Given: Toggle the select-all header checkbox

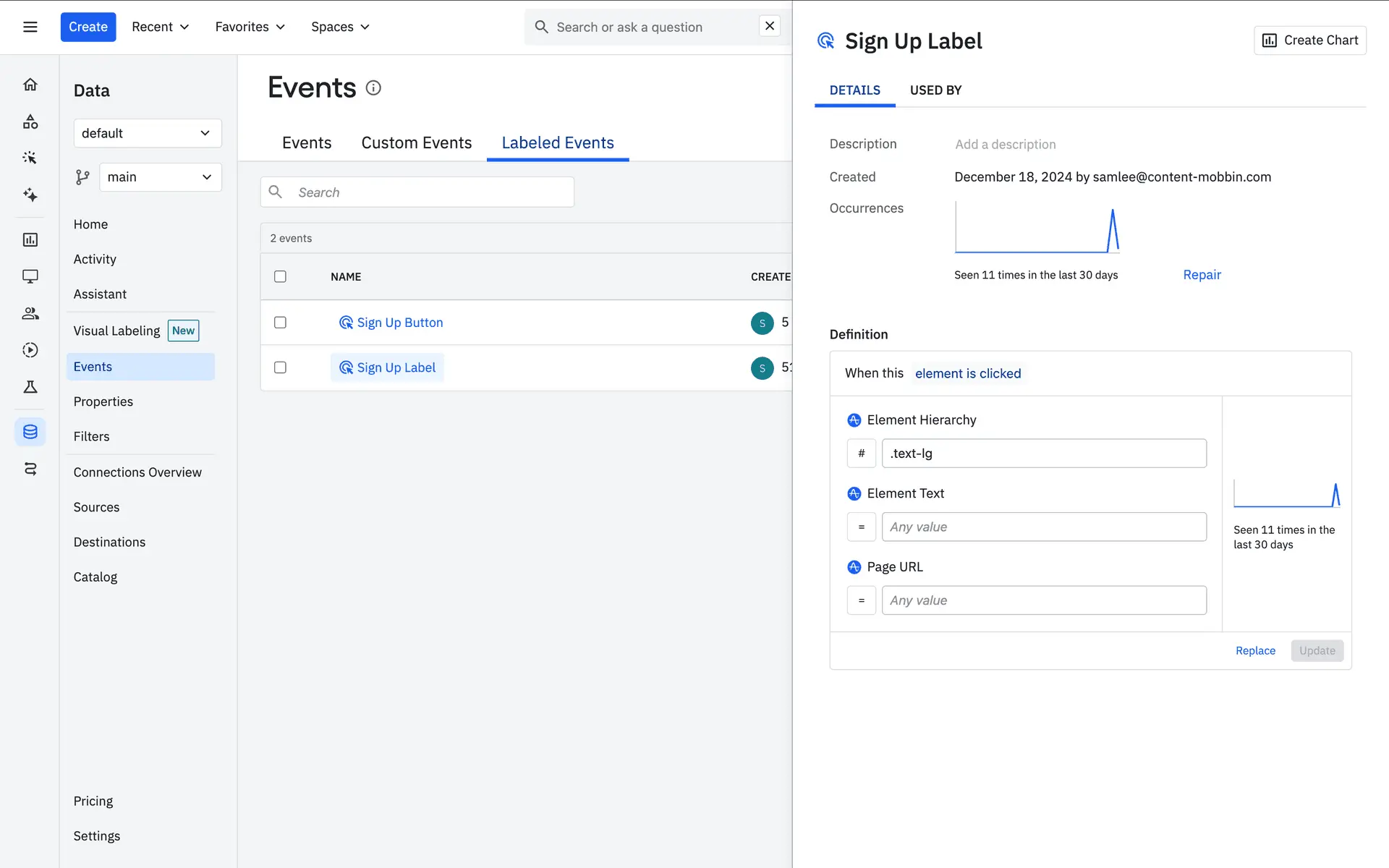Looking at the screenshot, I should pos(280,276).
